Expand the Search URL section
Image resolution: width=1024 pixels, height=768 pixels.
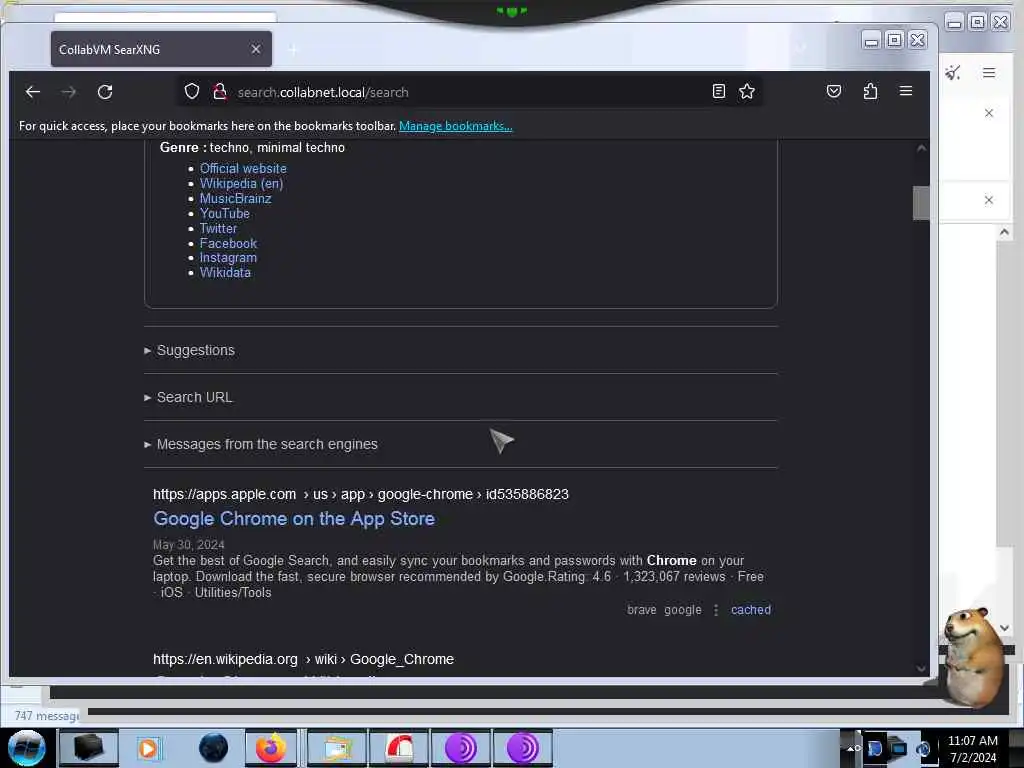[x=188, y=398]
